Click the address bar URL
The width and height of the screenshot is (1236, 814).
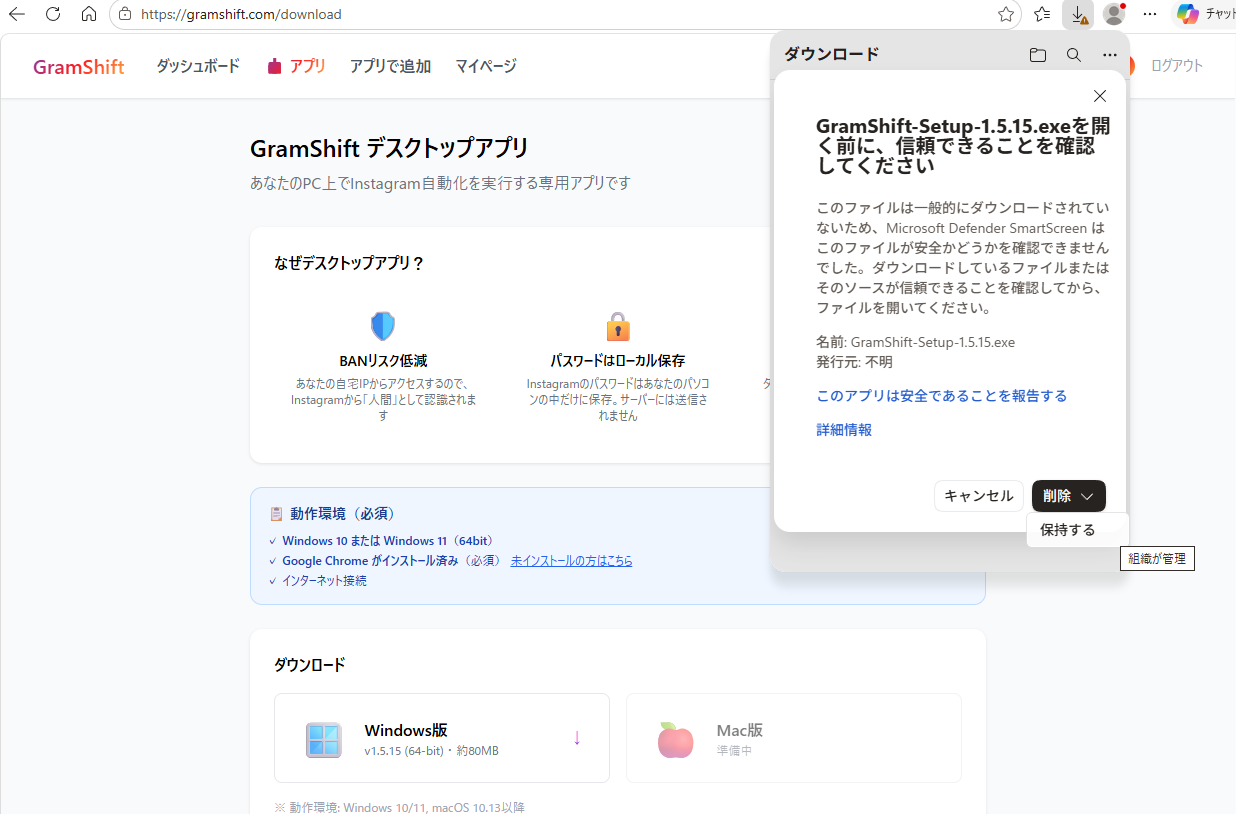241,15
